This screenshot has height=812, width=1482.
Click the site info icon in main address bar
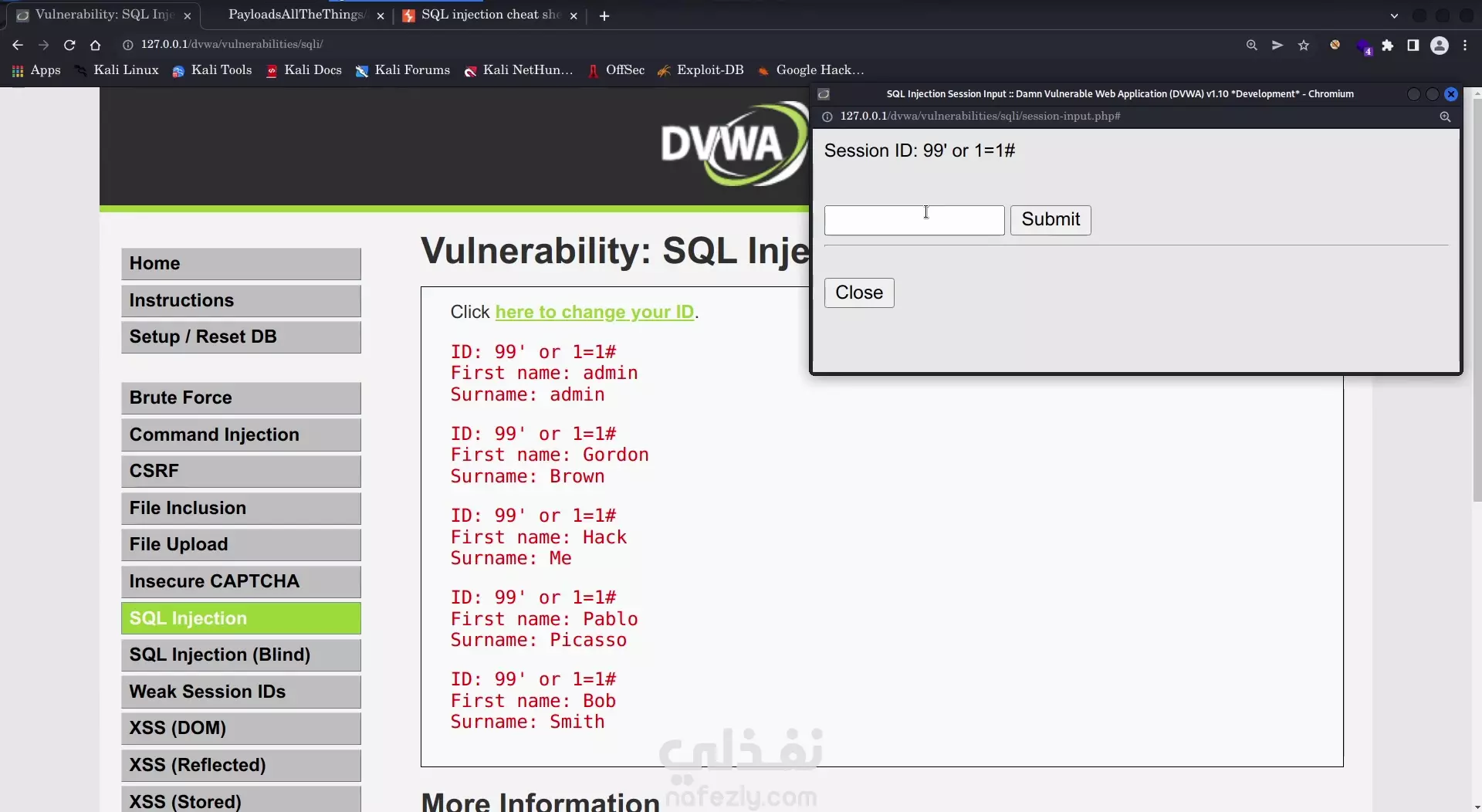coord(128,45)
